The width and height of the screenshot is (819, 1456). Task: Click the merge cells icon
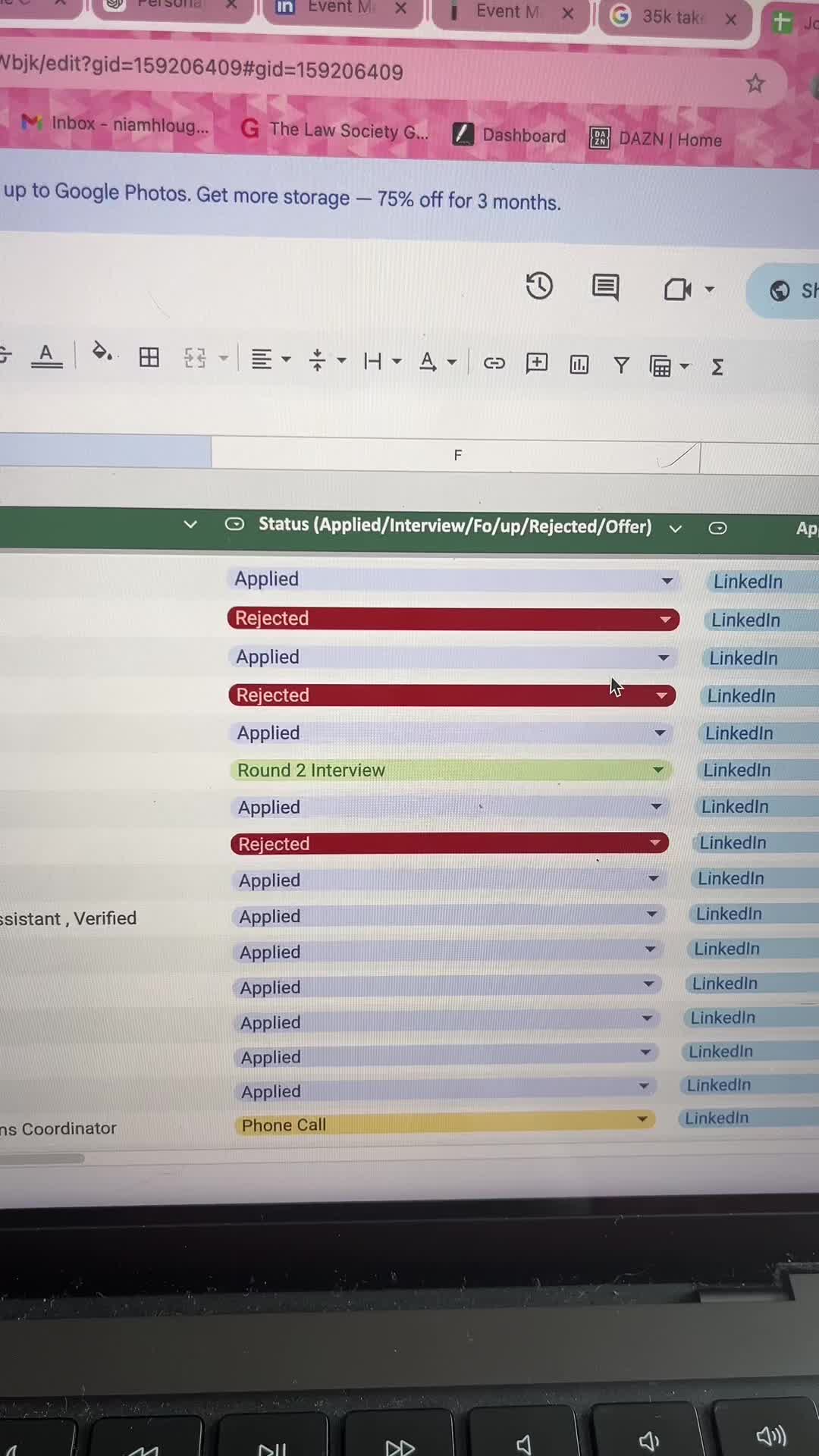195,358
